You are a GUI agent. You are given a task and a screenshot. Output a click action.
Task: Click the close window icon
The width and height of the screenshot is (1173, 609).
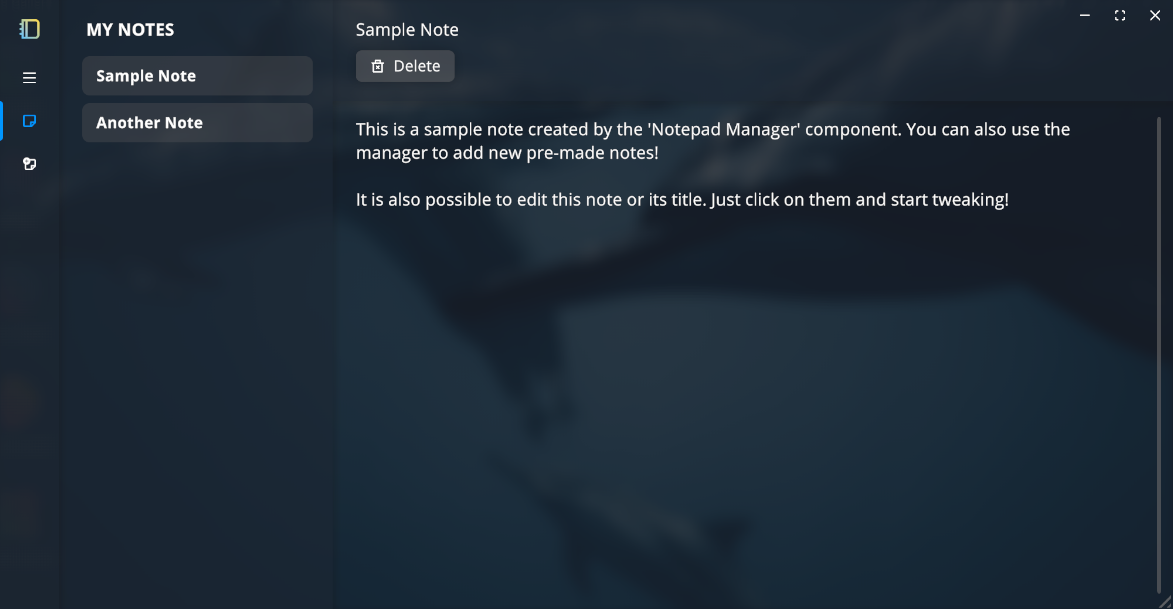click(x=1155, y=15)
